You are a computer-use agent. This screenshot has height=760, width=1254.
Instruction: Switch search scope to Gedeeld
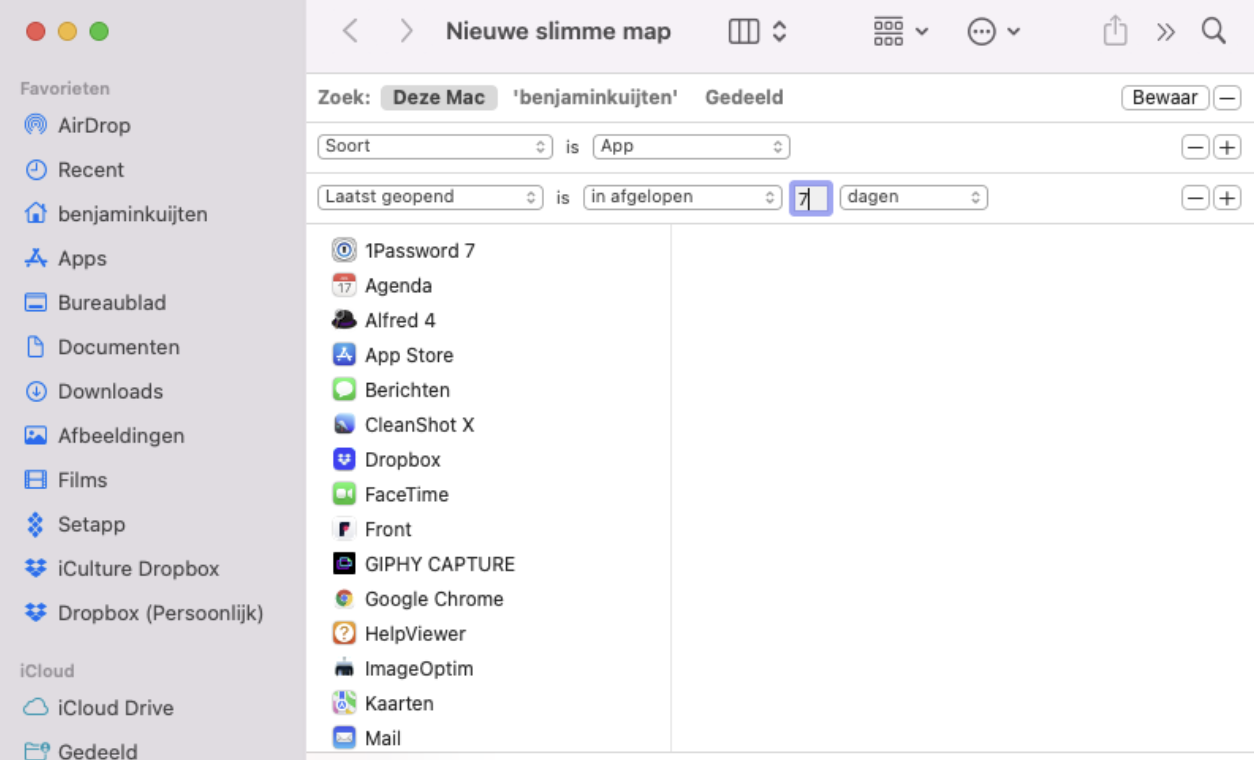[744, 97]
